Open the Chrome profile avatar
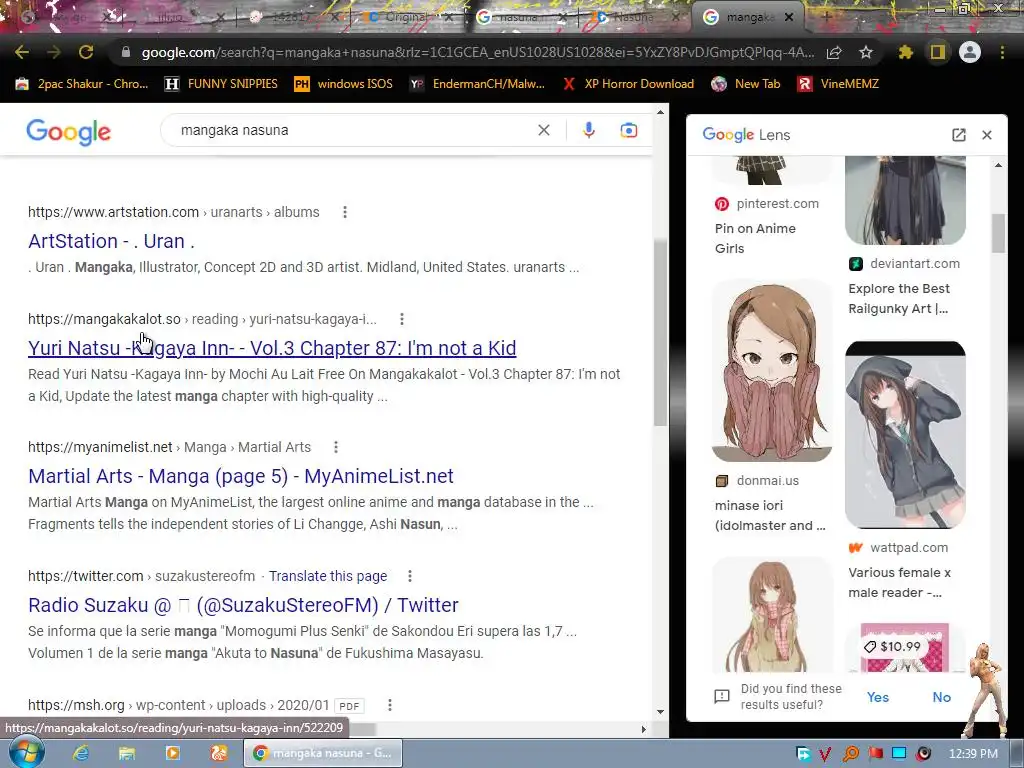 tap(970, 52)
